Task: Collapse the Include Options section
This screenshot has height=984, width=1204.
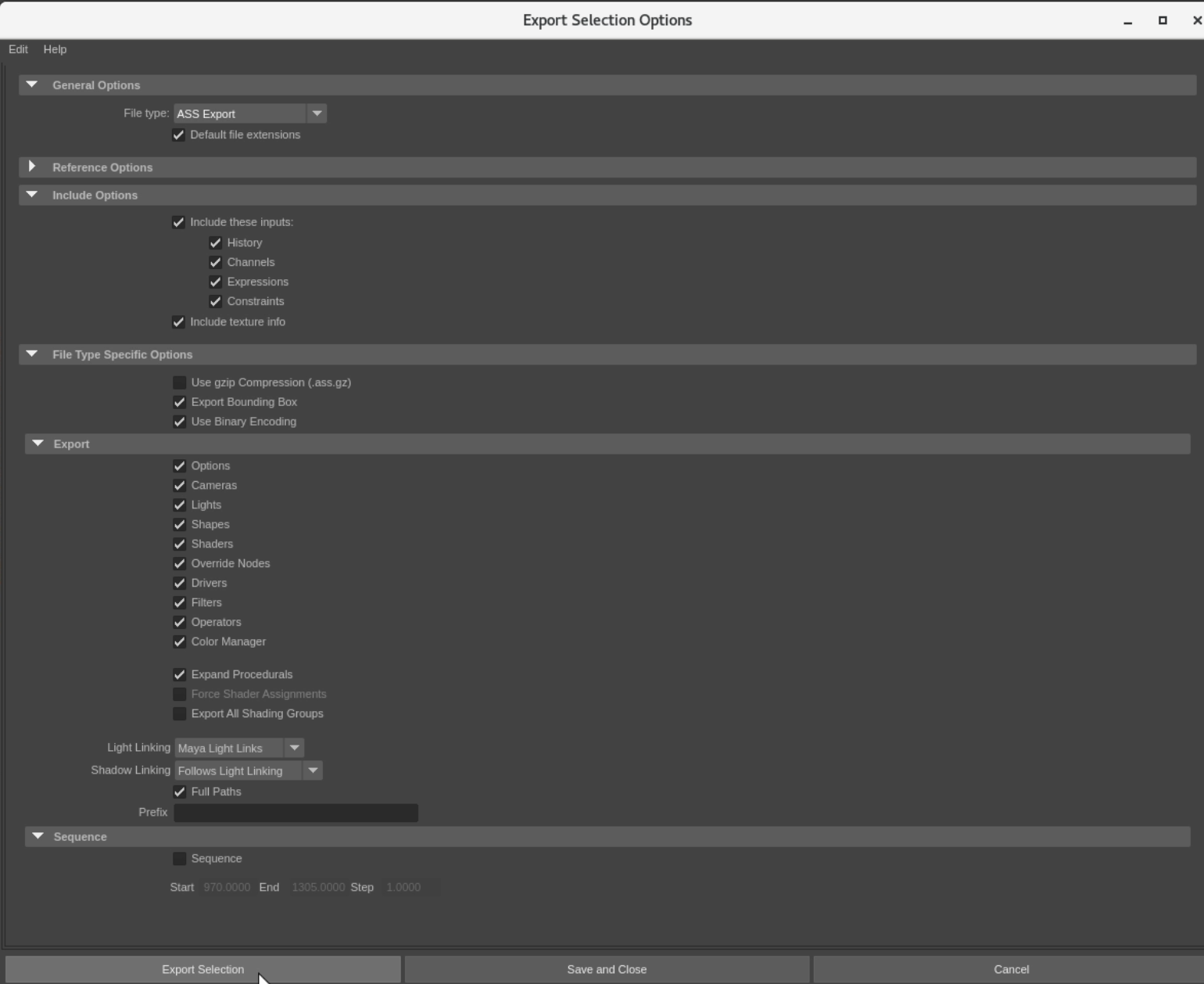Action: pos(32,195)
